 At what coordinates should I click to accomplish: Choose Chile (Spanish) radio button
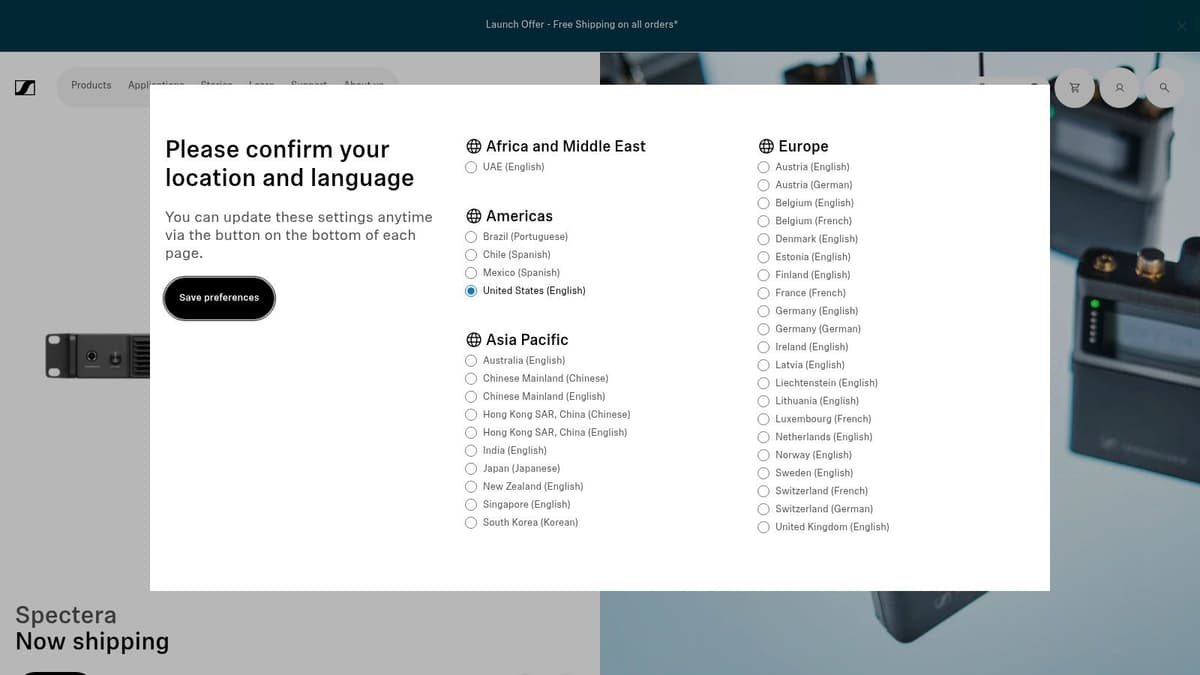pyautogui.click(x=471, y=255)
